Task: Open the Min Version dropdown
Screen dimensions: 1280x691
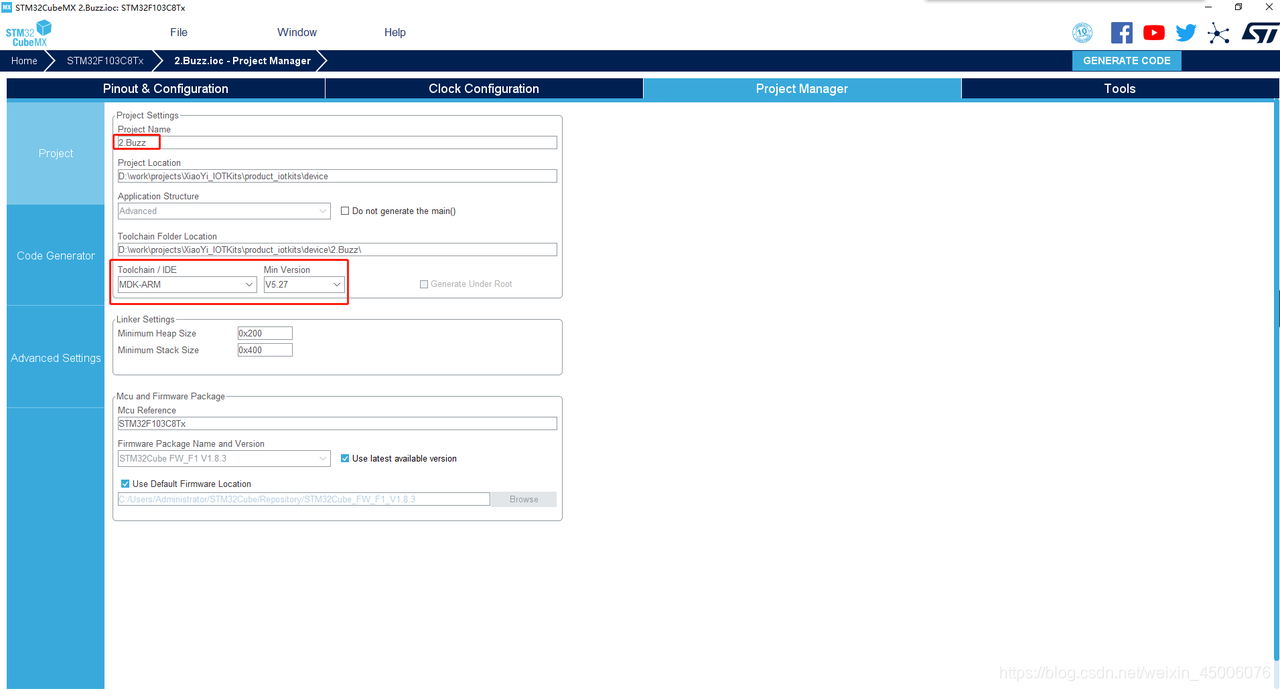Action: [304, 285]
